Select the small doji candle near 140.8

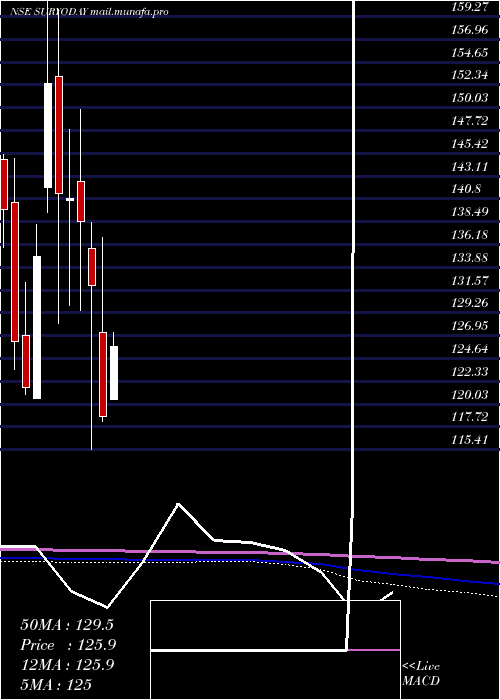(x=70, y=199)
